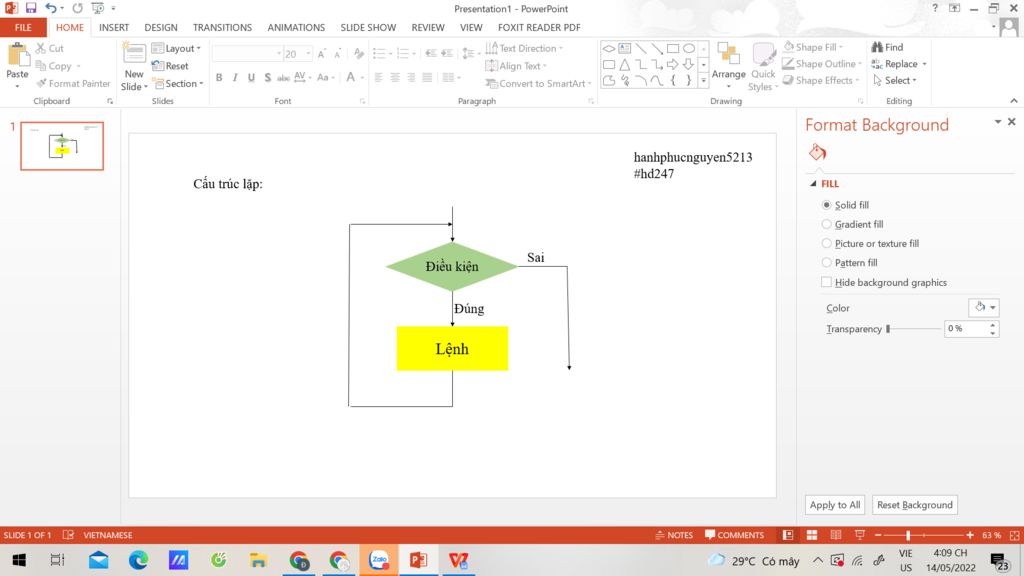Viewport: 1024px width, 576px height.
Task: Select the Gradient fill option
Action: point(826,225)
